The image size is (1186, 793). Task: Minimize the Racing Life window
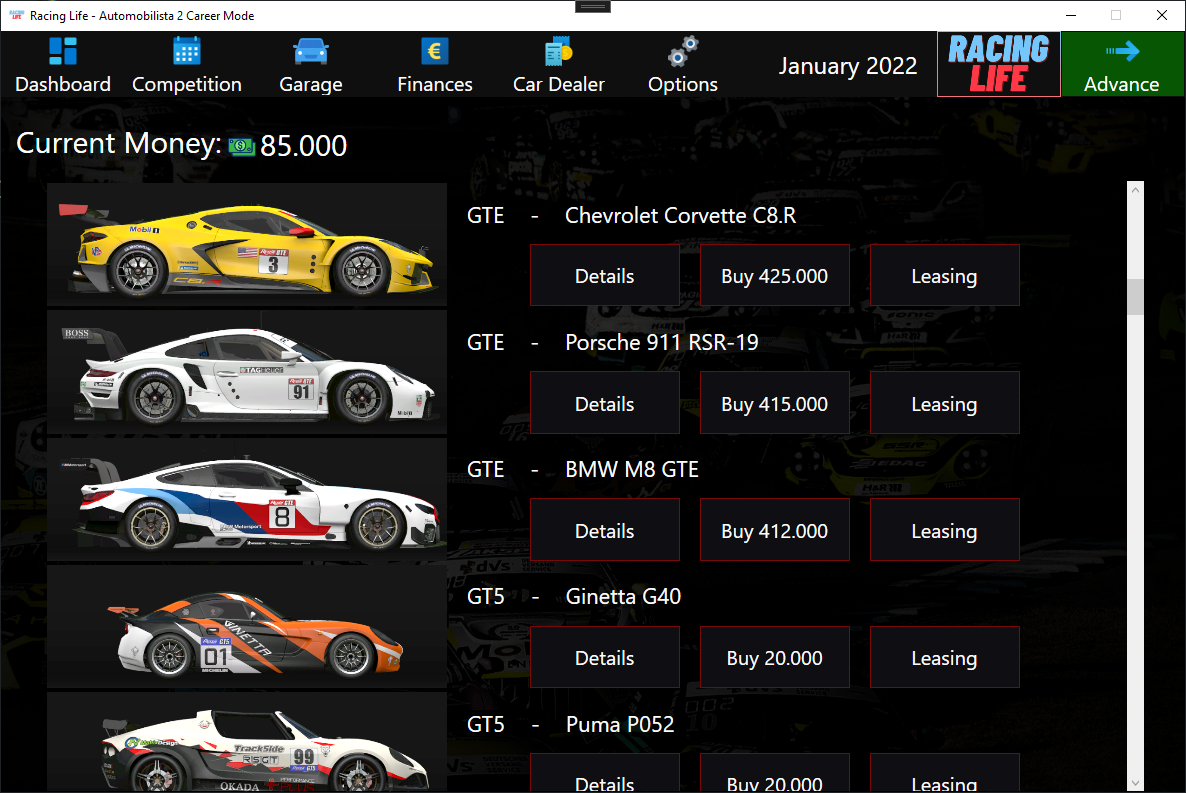1071,15
